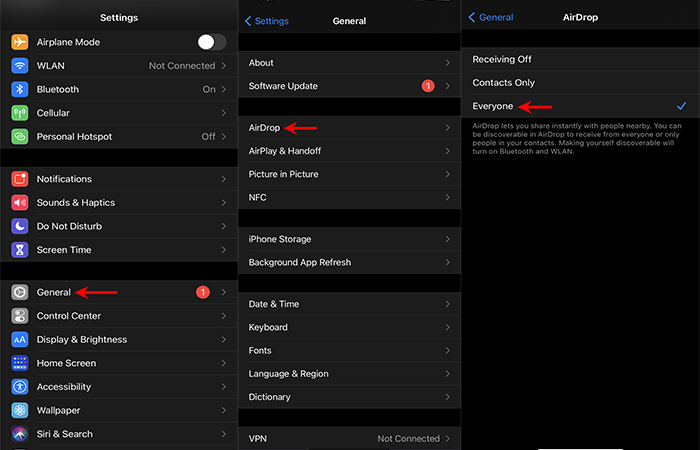This screenshot has width=700, height=450.
Task: Tap the Wallpaper flower icon
Action: click(x=20, y=411)
